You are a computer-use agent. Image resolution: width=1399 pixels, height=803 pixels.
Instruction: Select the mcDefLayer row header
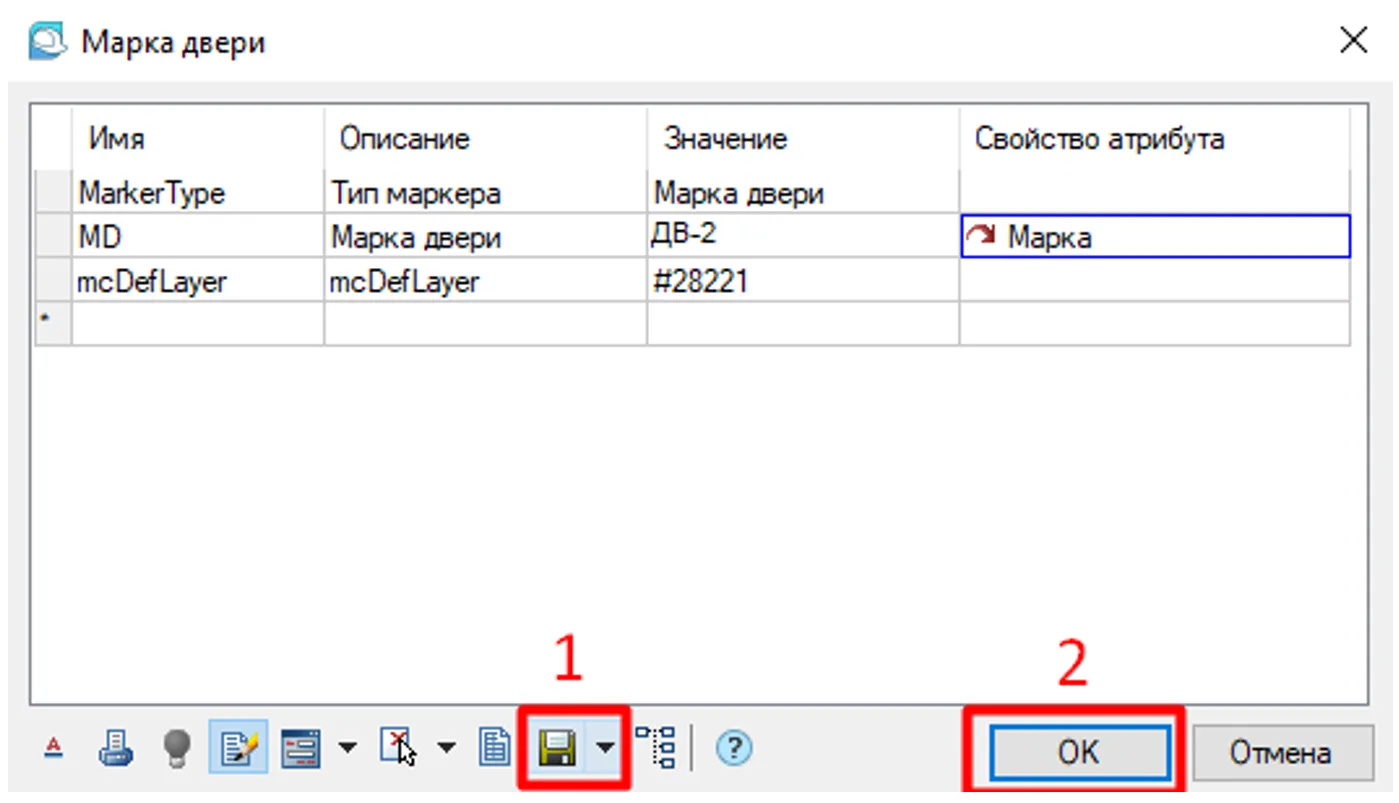(53, 283)
